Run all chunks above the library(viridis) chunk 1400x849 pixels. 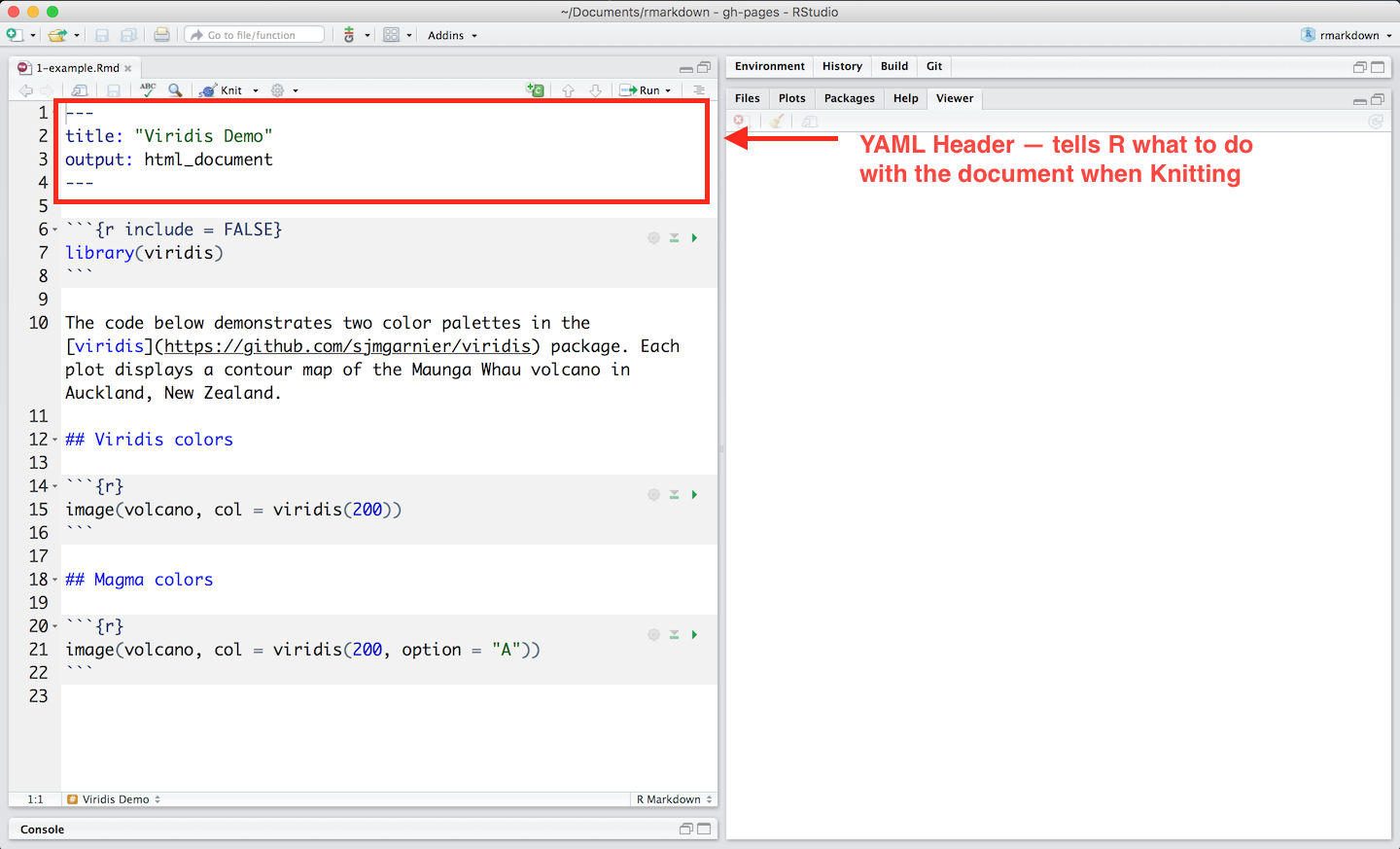coord(674,237)
